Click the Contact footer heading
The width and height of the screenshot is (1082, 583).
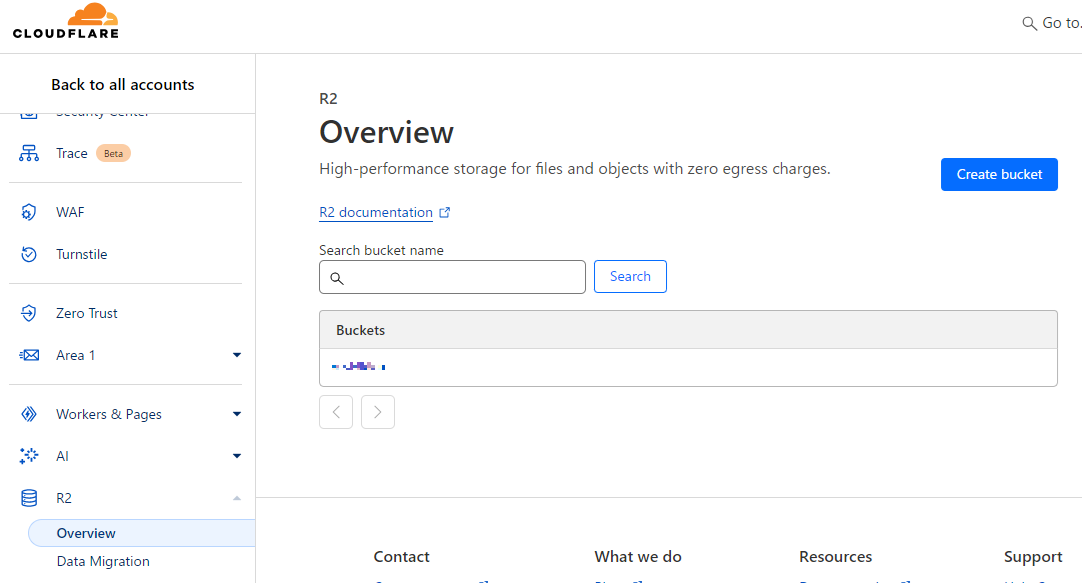click(402, 557)
